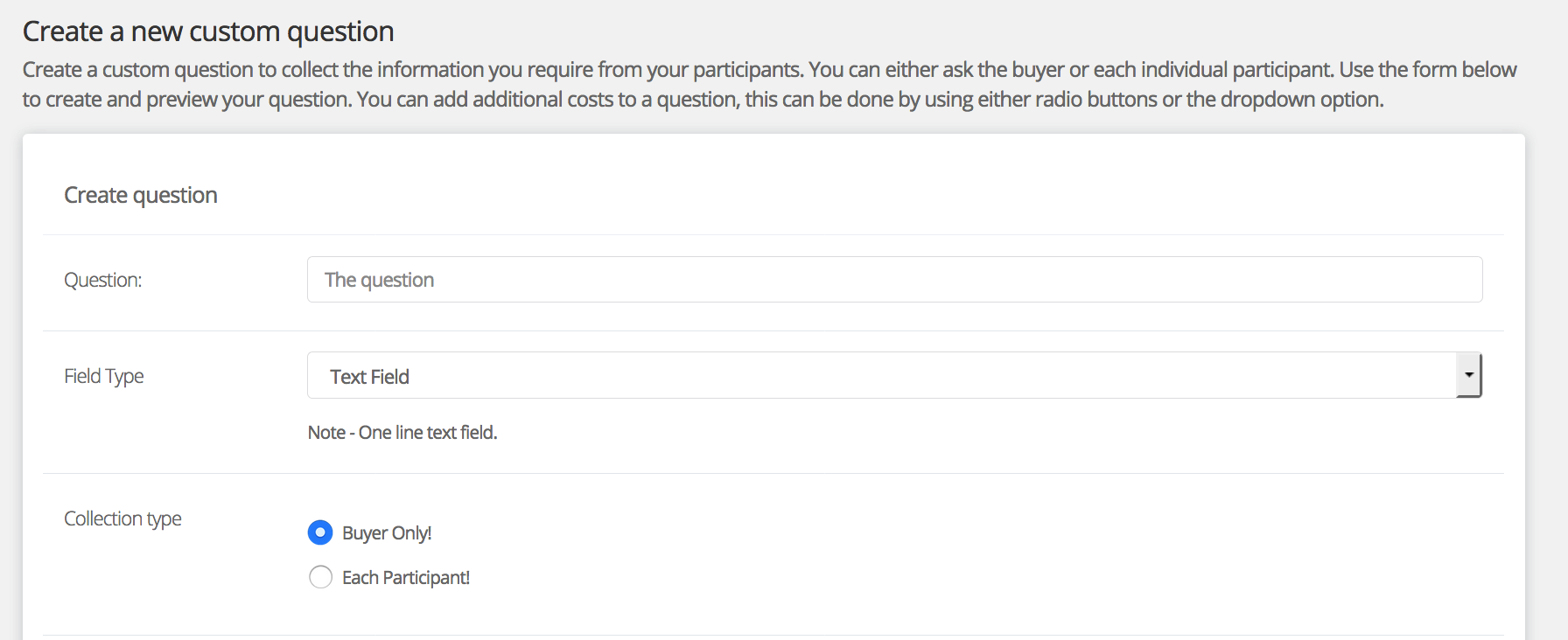Click the "Field Type" form label

coord(104,377)
